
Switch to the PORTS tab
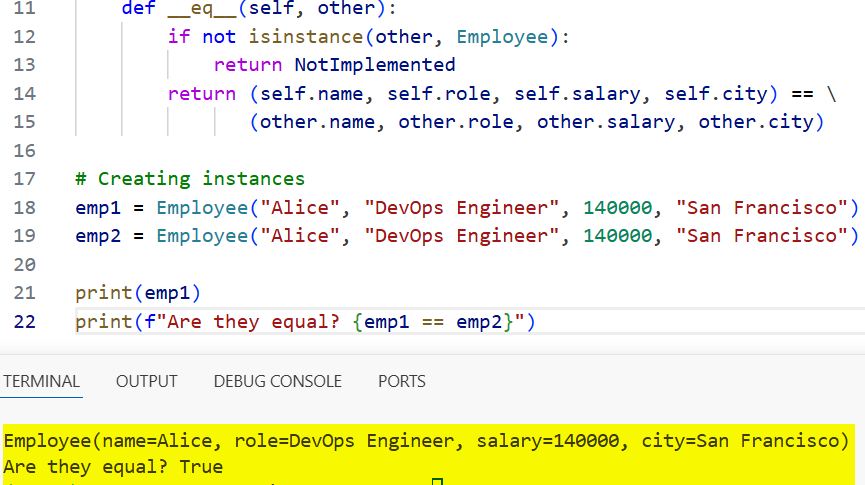[x=402, y=381]
